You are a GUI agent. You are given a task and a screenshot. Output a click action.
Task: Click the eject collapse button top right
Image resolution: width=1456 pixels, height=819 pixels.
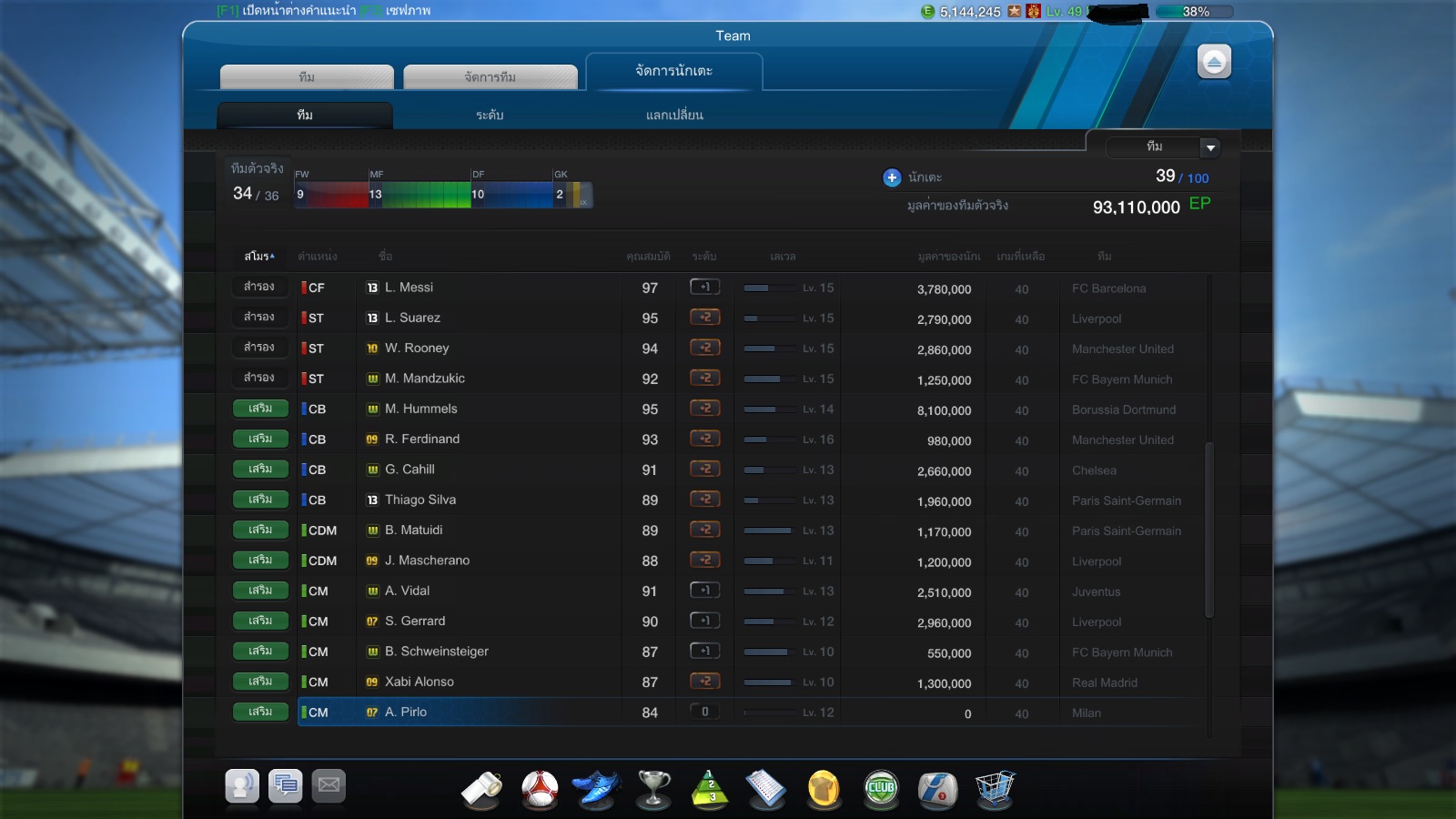pos(1214,62)
